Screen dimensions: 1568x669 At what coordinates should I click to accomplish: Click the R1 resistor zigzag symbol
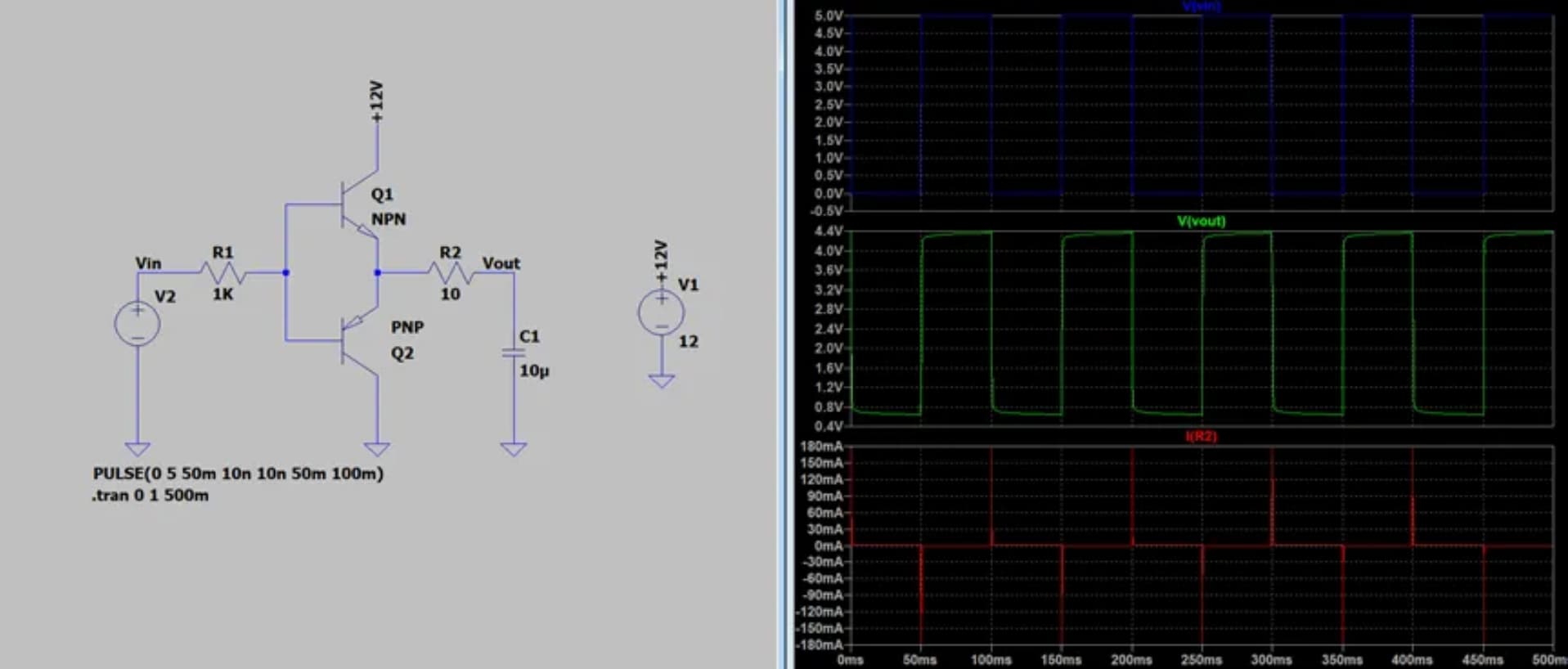point(222,272)
